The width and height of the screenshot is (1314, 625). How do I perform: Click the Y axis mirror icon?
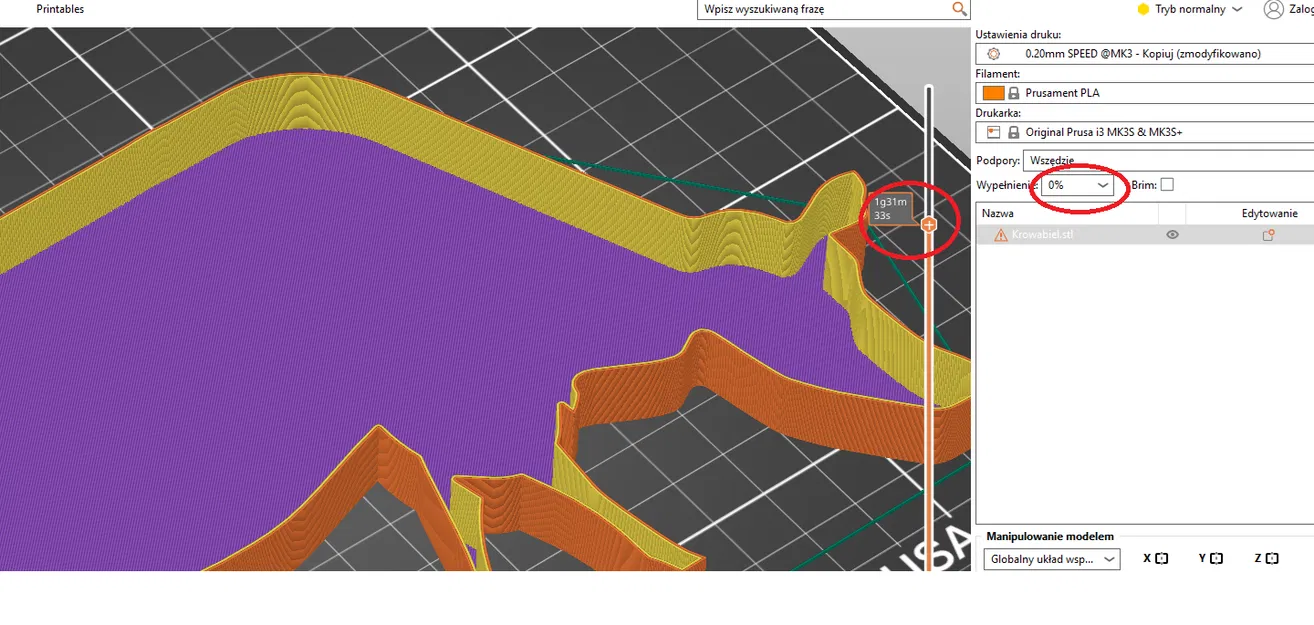click(x=1216, y=559)
